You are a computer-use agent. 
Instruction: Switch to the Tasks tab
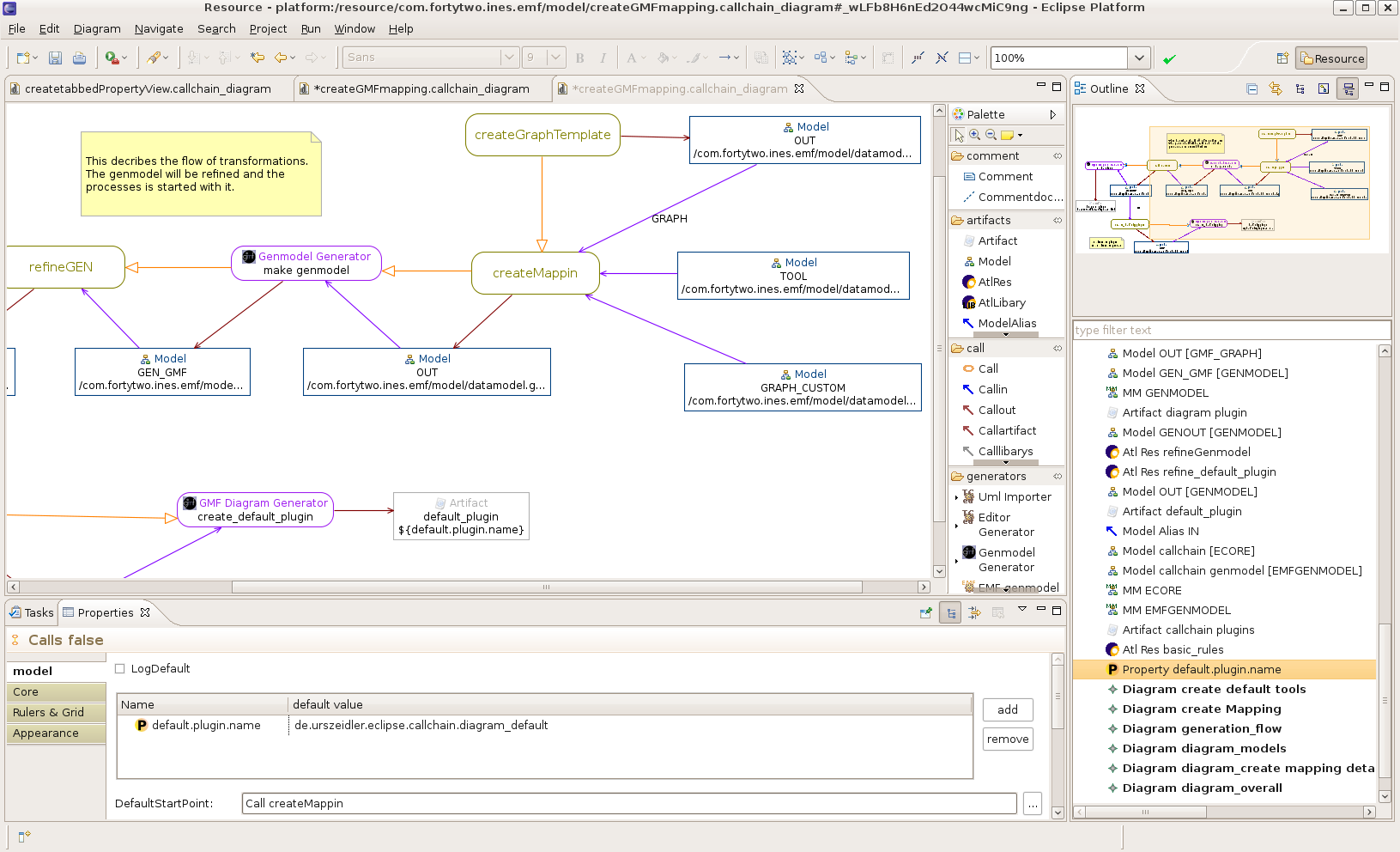(x=32, y=612)
